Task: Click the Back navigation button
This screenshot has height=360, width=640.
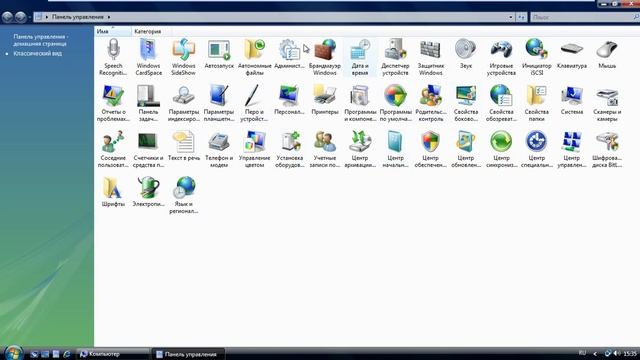Action: tap(7, 17)
